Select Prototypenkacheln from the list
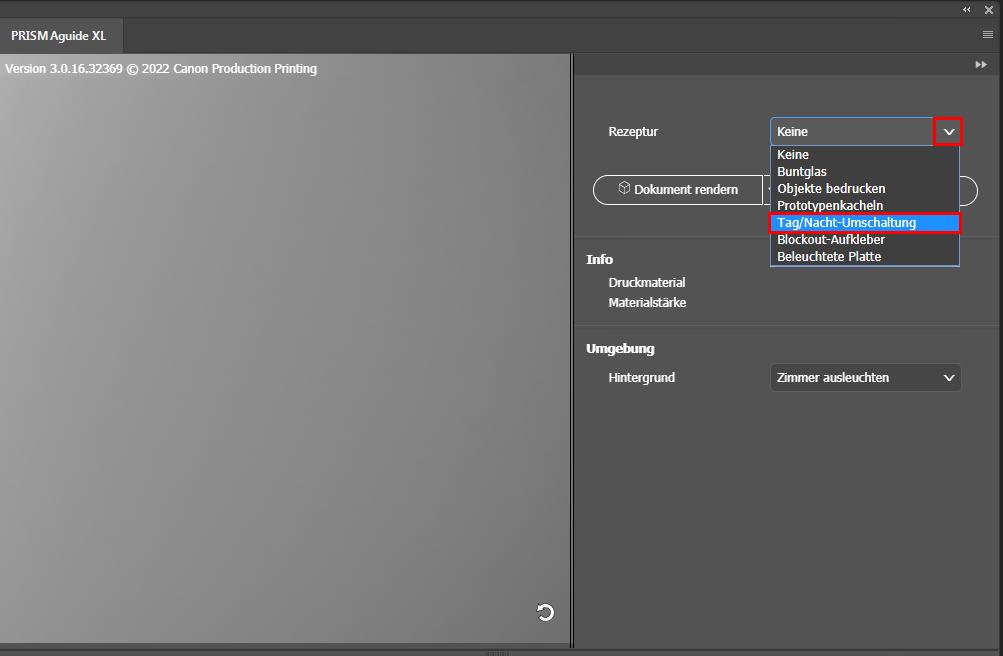1003x656 pixels. click(x=865, y=206)
